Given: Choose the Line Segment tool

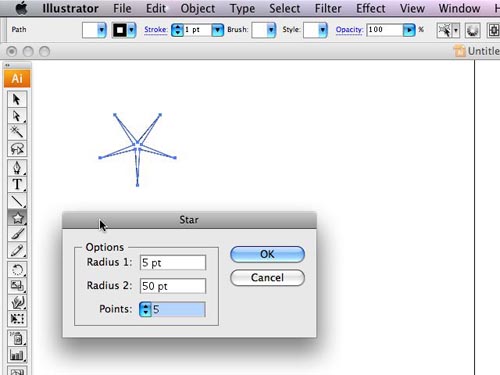Looking at the screenshot, I should (x=17, y=201).
